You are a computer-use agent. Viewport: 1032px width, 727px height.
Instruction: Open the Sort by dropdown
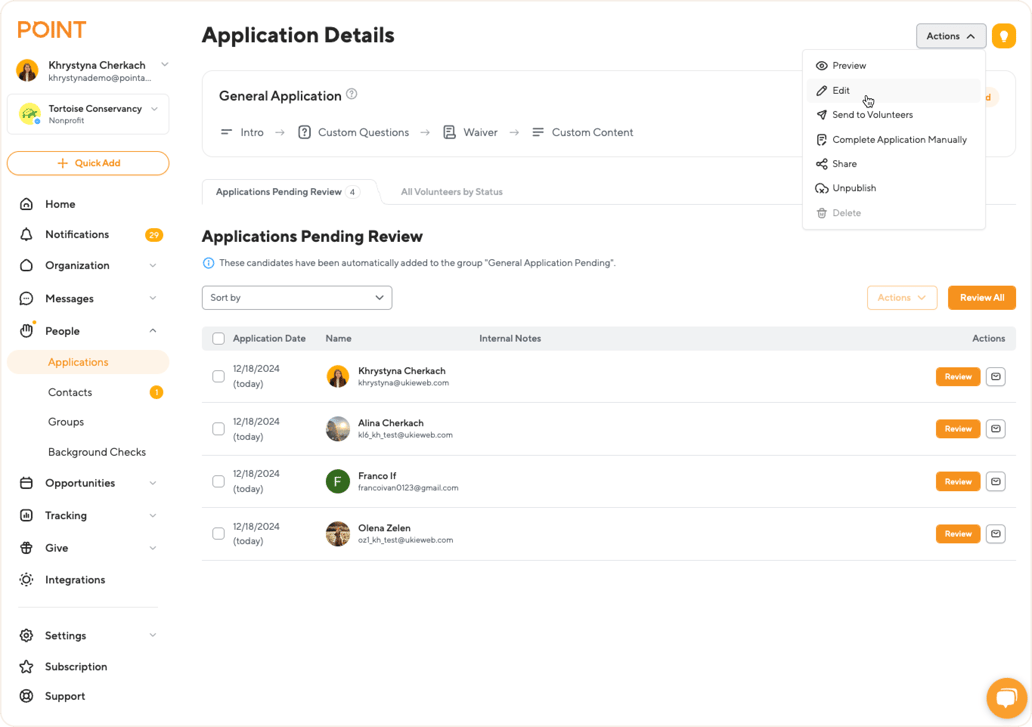[x=296, y=297]
